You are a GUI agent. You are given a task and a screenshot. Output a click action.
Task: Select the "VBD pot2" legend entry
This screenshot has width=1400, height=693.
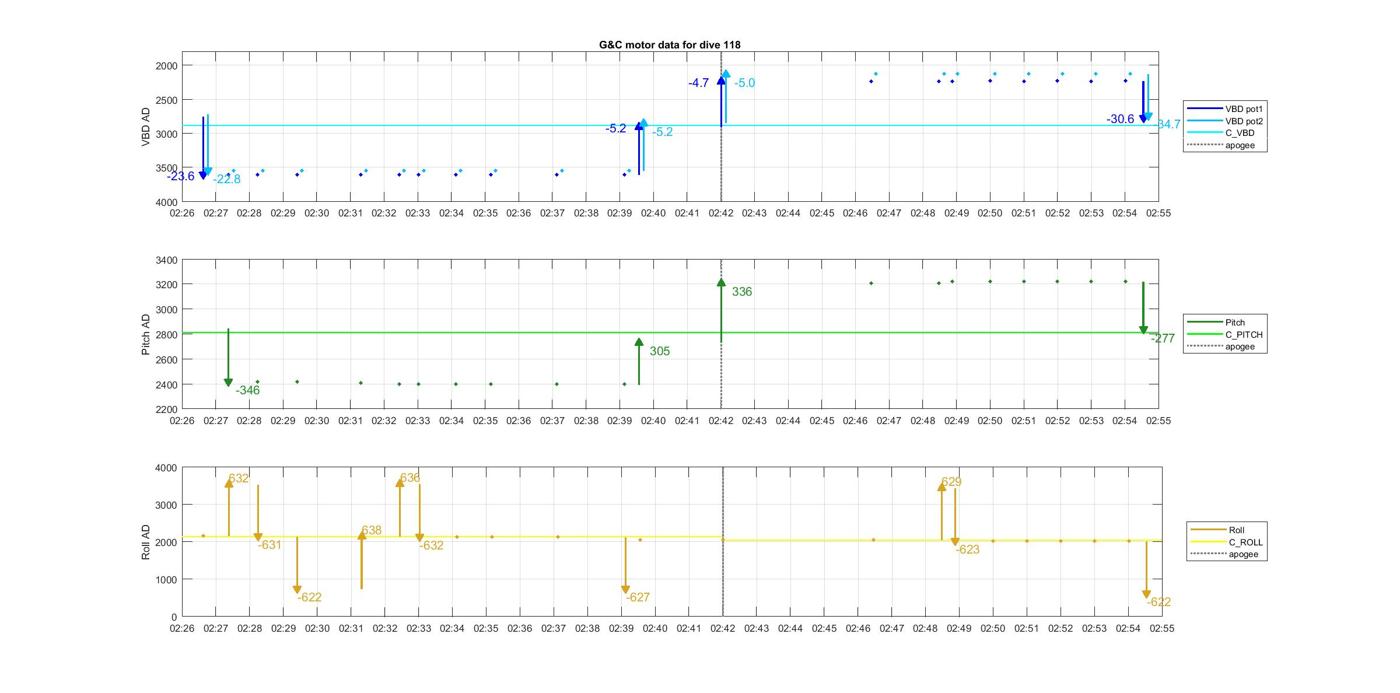click(1225, 120)
